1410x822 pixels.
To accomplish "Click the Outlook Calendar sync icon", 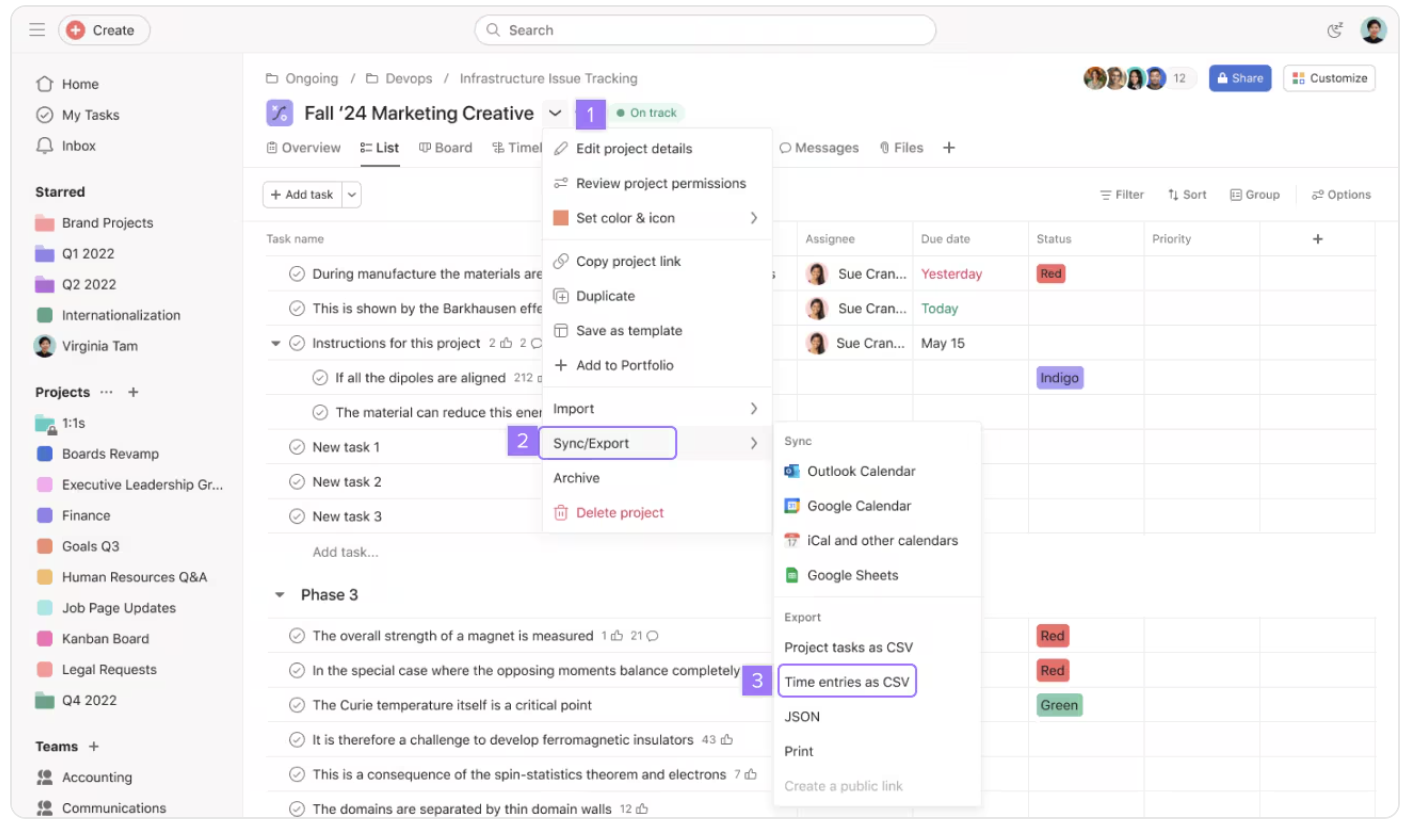I will [792, 471].
